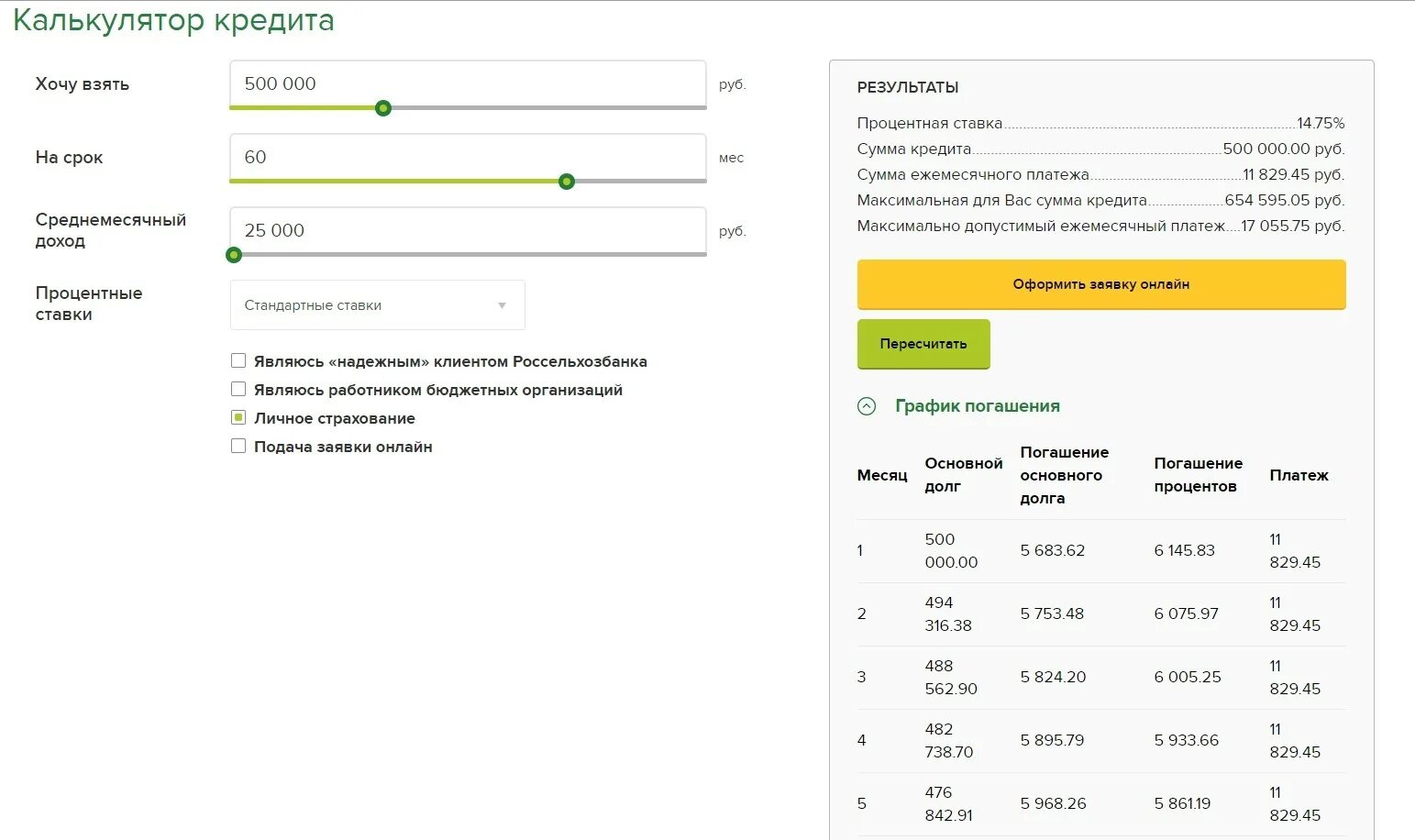Select the 6 145.83 interest cell
The image size is (1415, 840).
click(1184, 550)
